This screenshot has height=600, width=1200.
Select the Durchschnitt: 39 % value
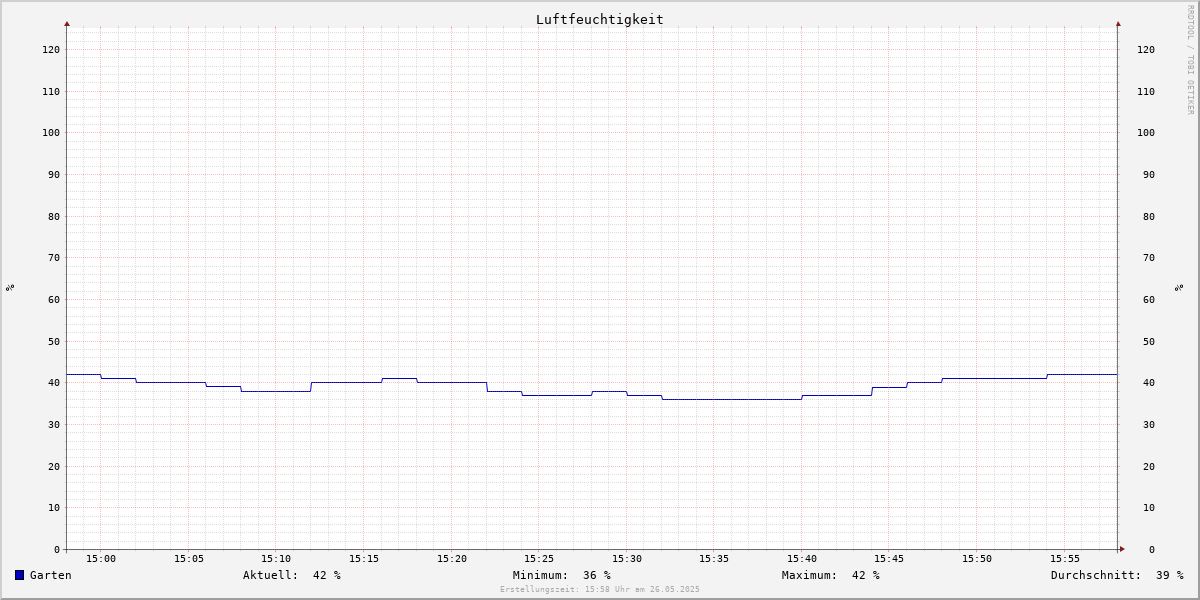coord(1117,575)
